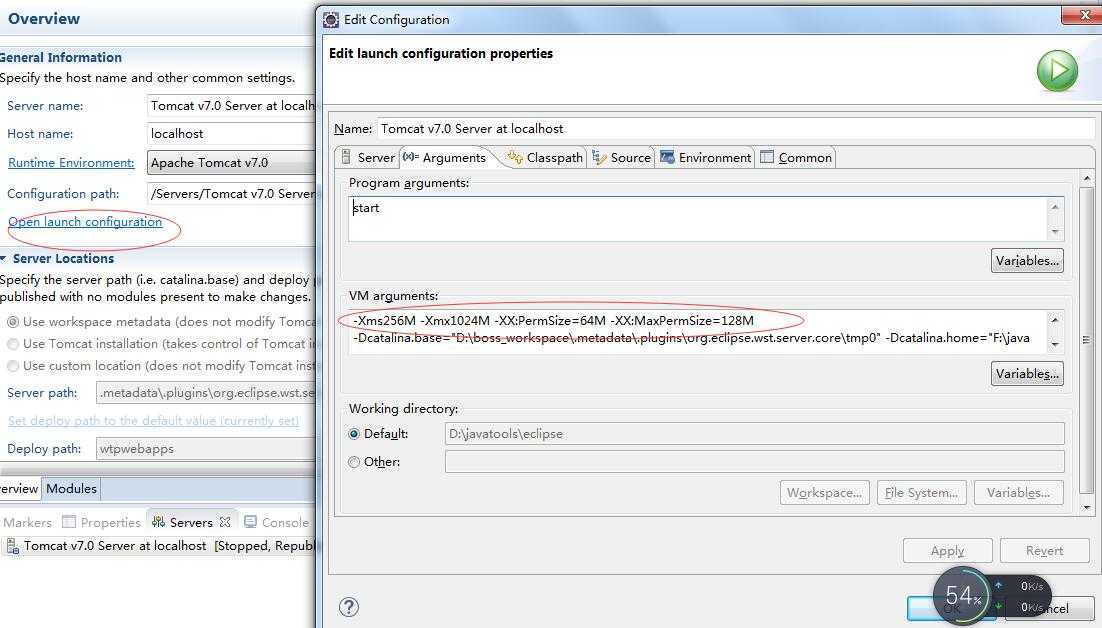Click the VM arguments scroll down arrow

coord(1055,344)
